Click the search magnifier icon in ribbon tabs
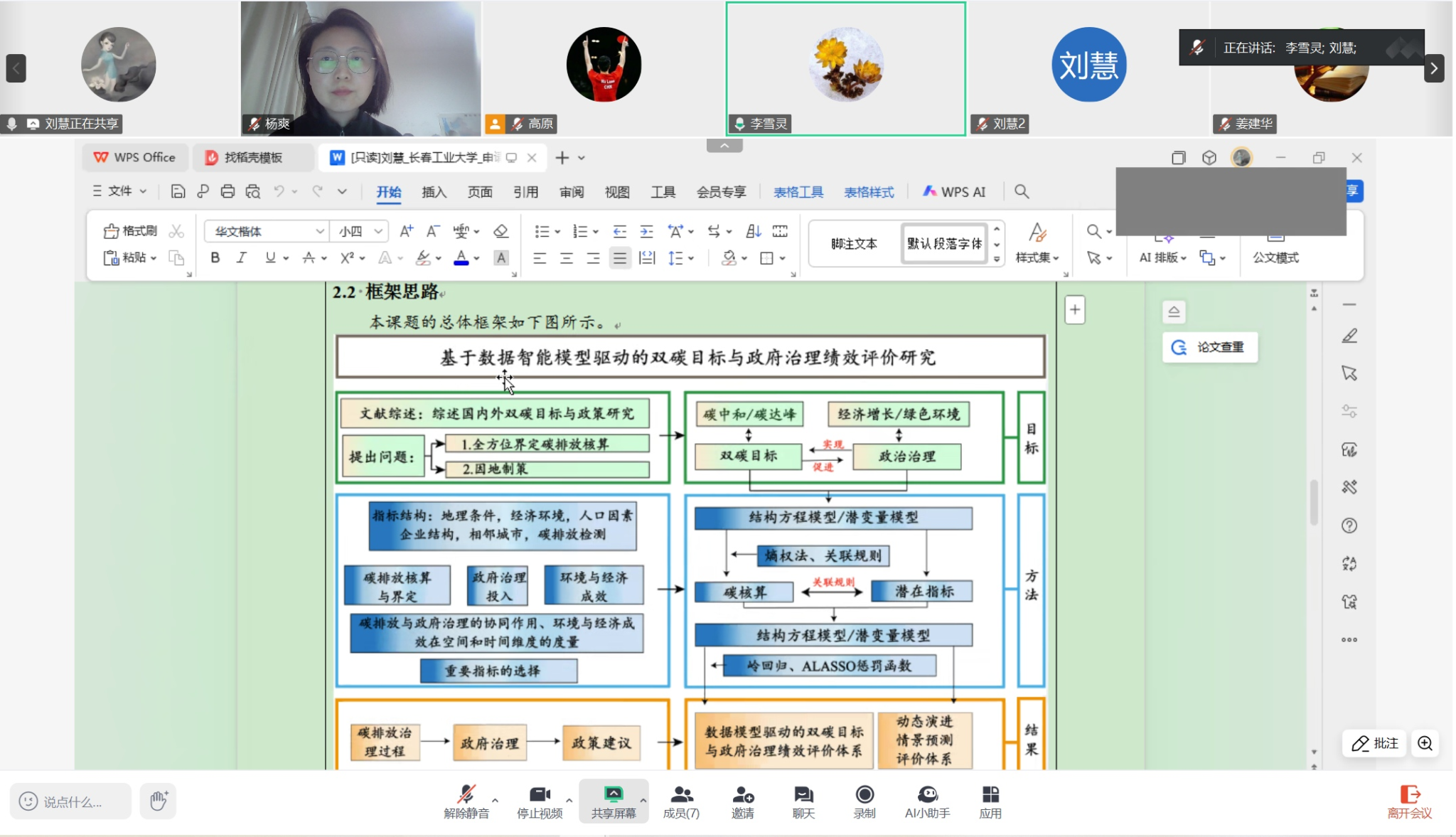This screenshot has width=1456, height=837. [1022, 191]
